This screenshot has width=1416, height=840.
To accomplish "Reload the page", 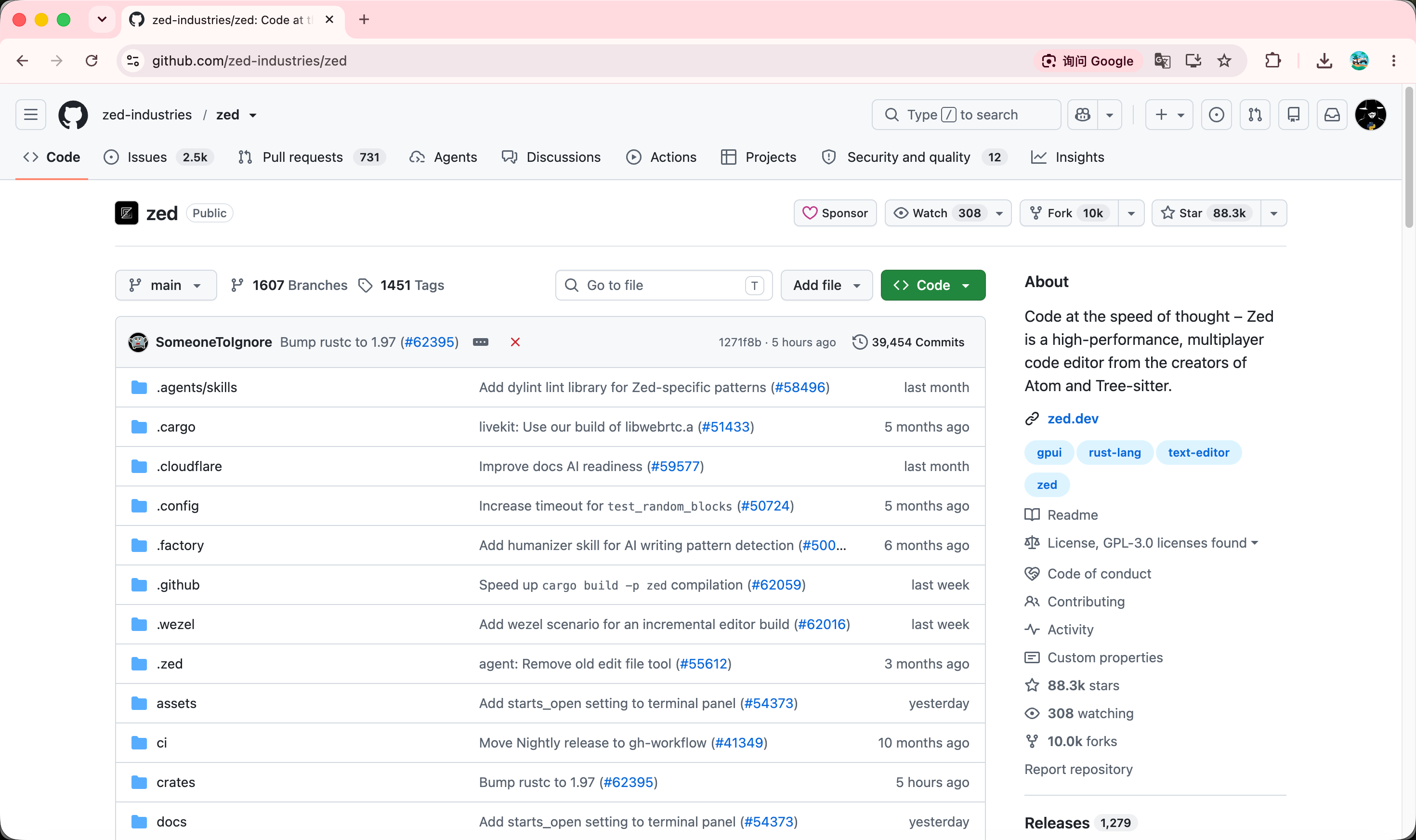I will coord(91,61).
